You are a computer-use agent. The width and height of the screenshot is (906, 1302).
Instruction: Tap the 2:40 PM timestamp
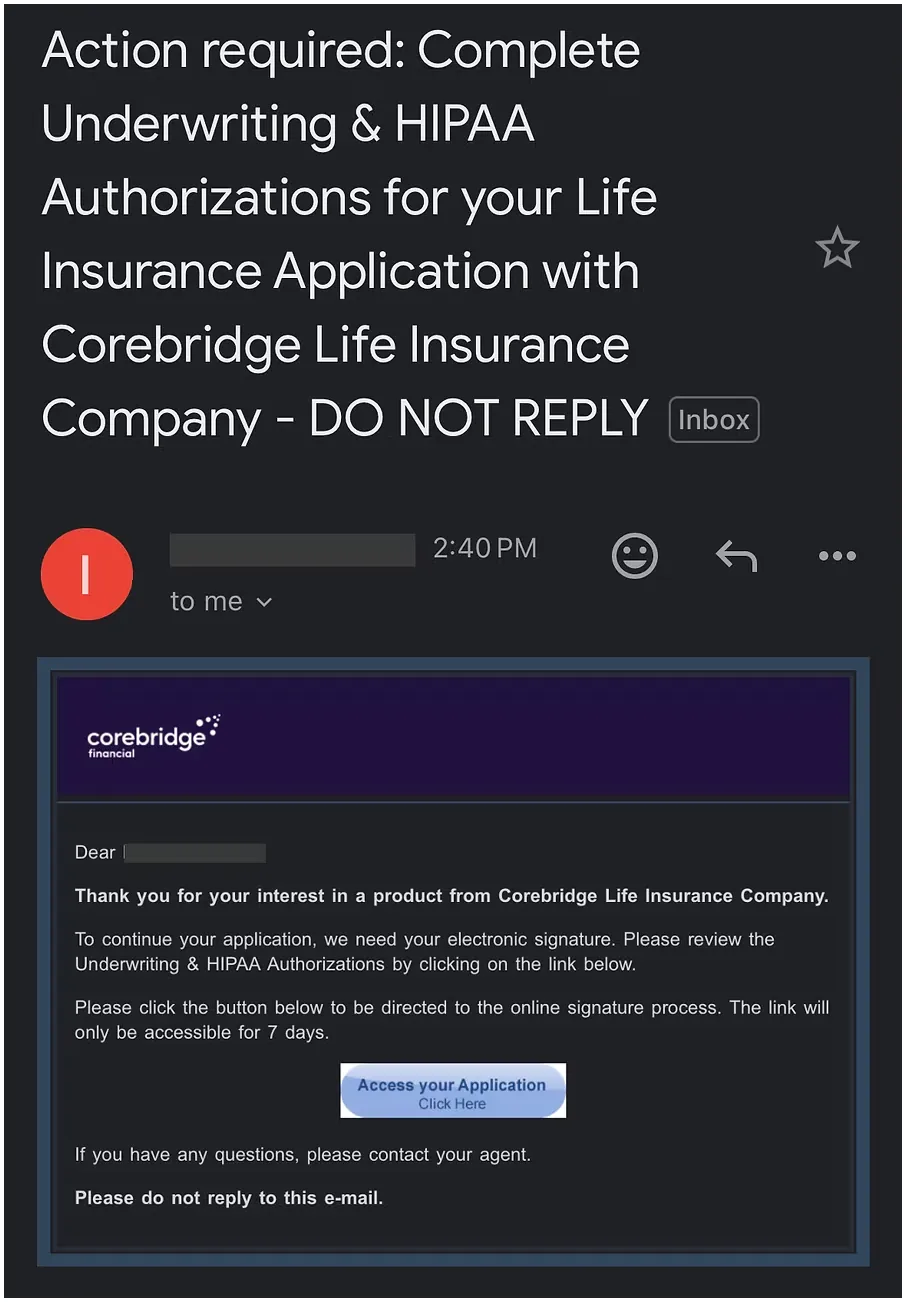[x=485, y=548]
